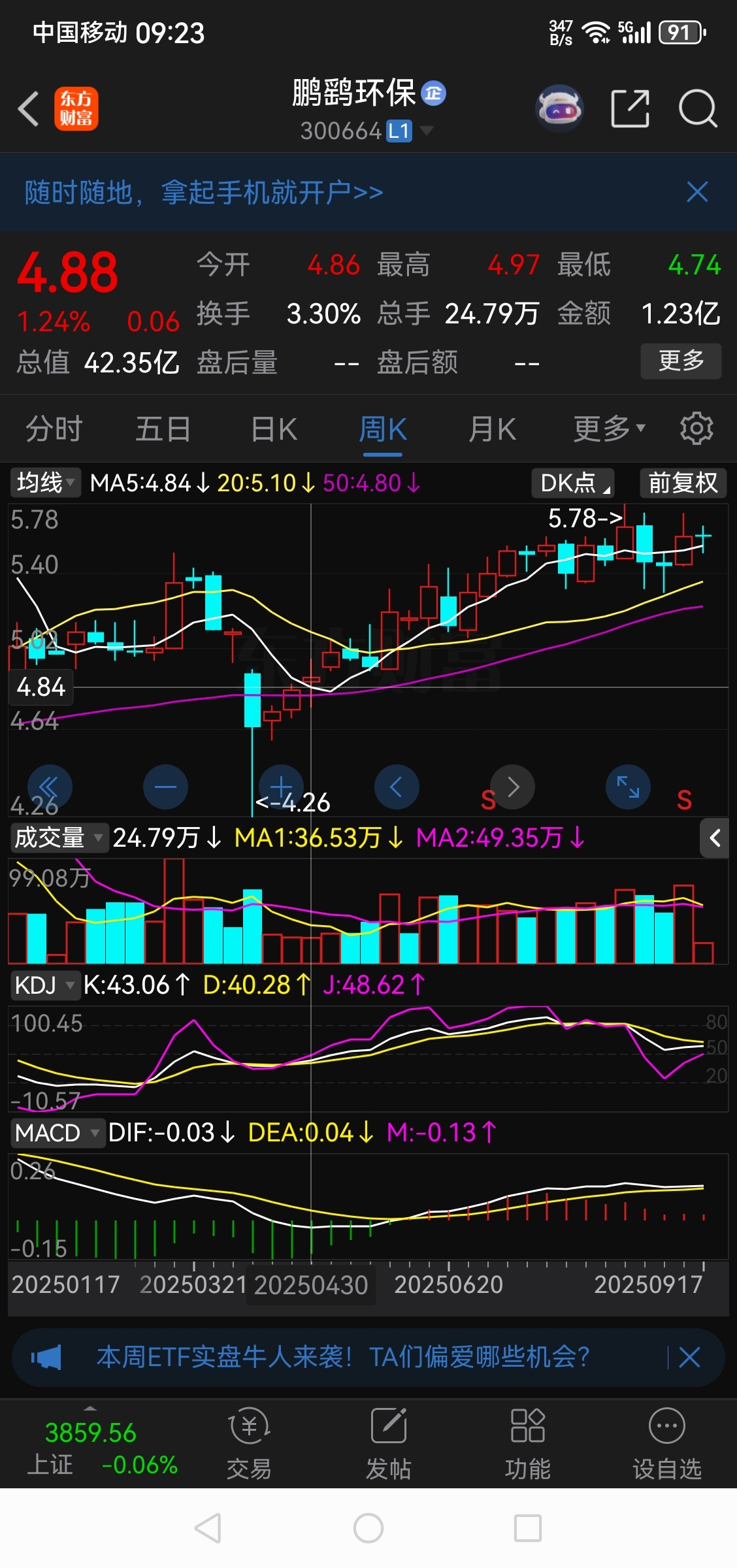Expand the 300664 L1 level dropdown

427,131
